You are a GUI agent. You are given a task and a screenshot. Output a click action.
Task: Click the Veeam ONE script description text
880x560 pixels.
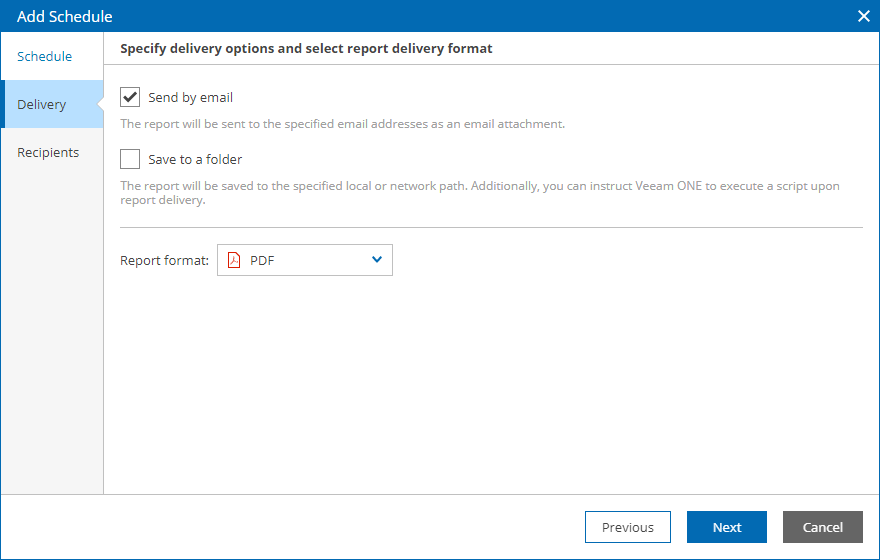(x=479, y=193)
